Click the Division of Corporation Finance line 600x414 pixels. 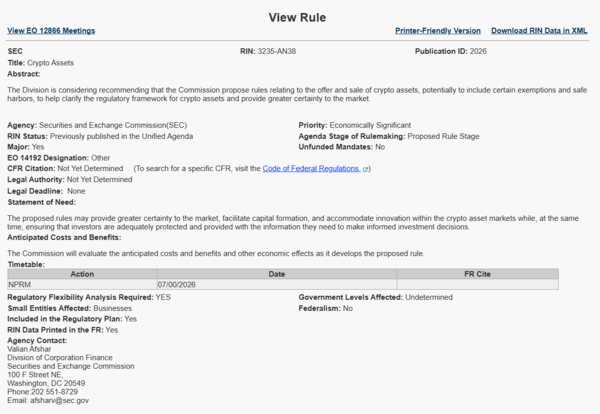tap(60, 358)
